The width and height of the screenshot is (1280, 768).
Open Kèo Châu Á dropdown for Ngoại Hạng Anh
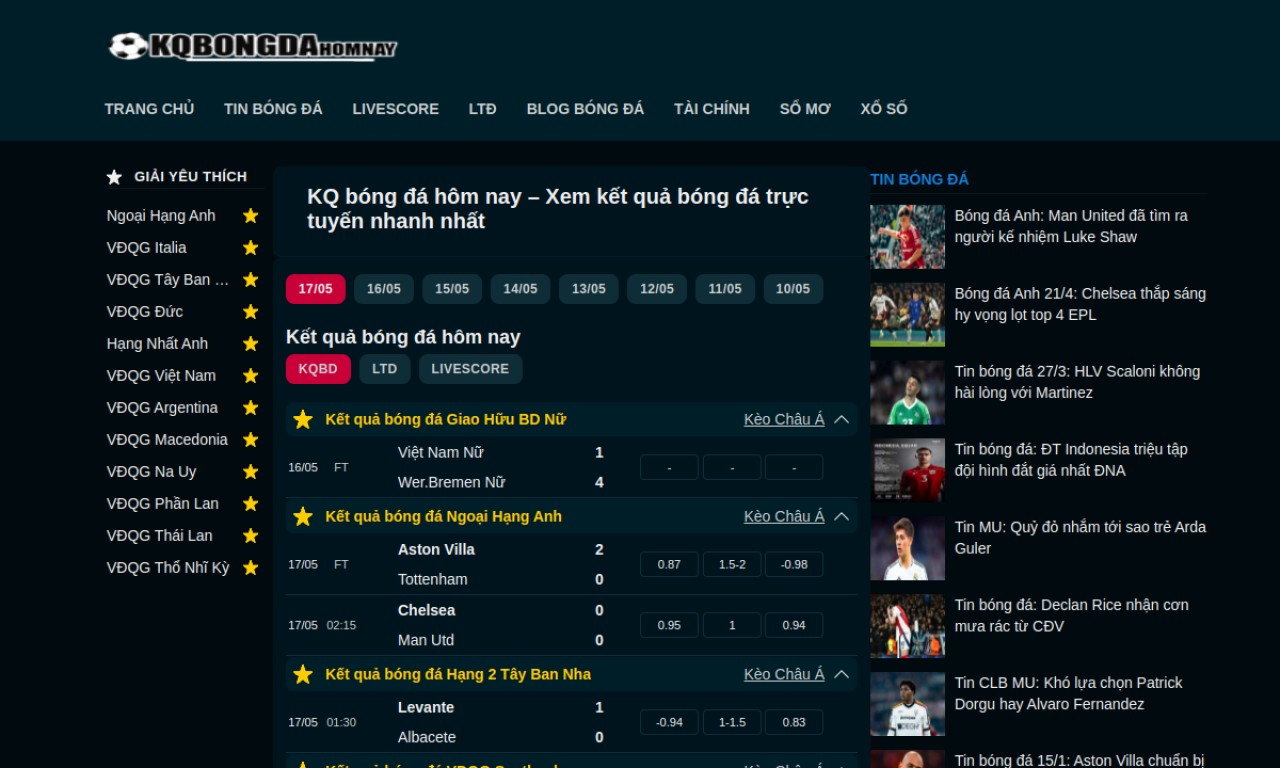(784, 516)
